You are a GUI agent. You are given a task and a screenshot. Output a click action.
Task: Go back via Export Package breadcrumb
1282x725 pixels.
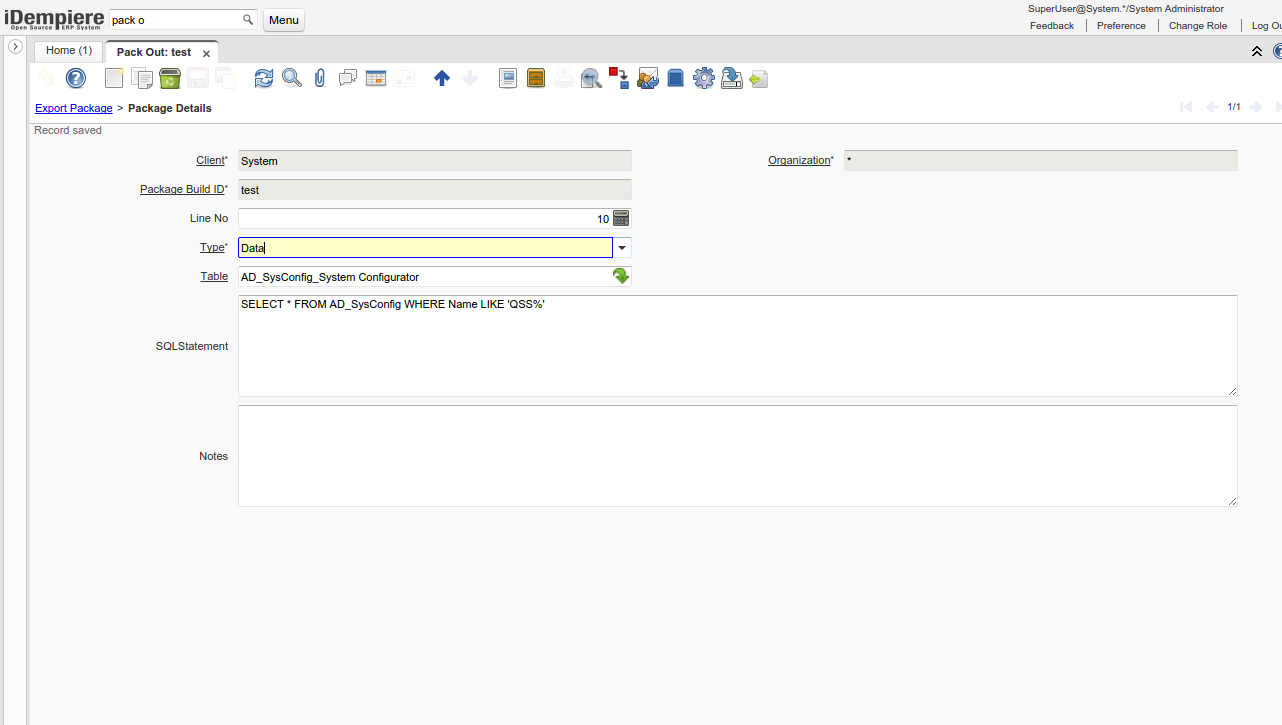pyautogui.click(x=74, y=108)
